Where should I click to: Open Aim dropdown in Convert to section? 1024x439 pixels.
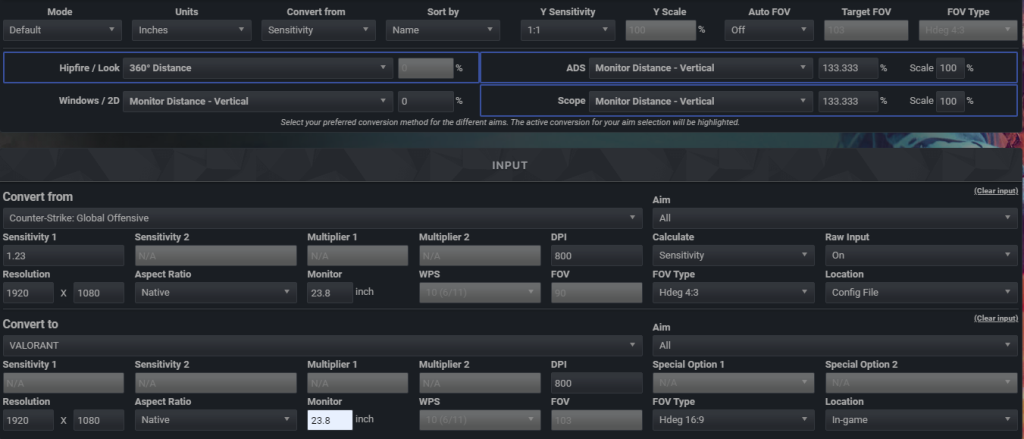click(x=835, y=346)
